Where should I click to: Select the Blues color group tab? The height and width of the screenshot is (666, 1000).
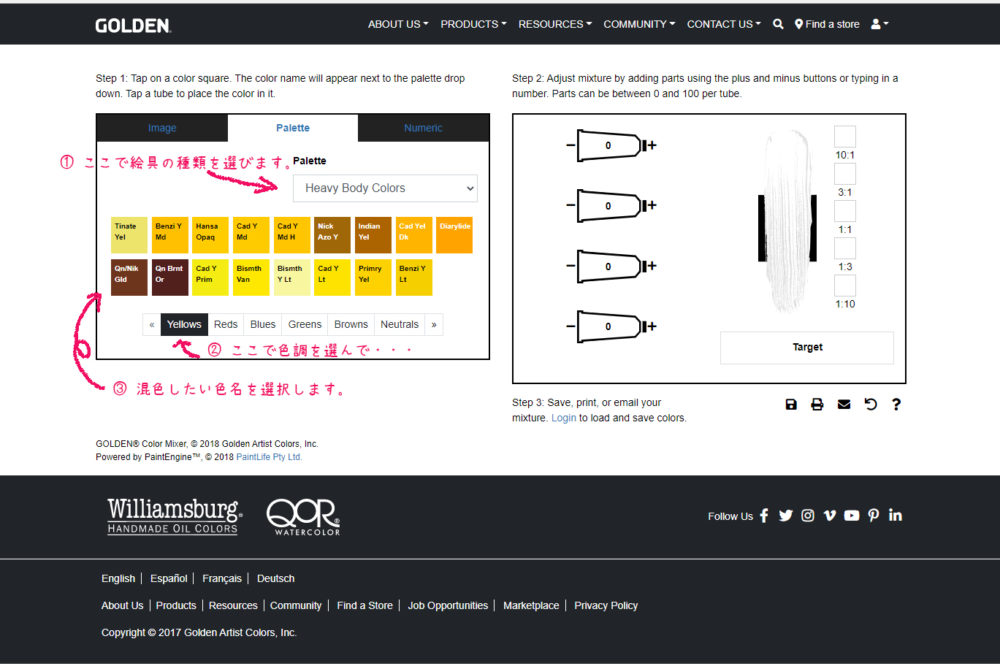[x=263, y=324]
